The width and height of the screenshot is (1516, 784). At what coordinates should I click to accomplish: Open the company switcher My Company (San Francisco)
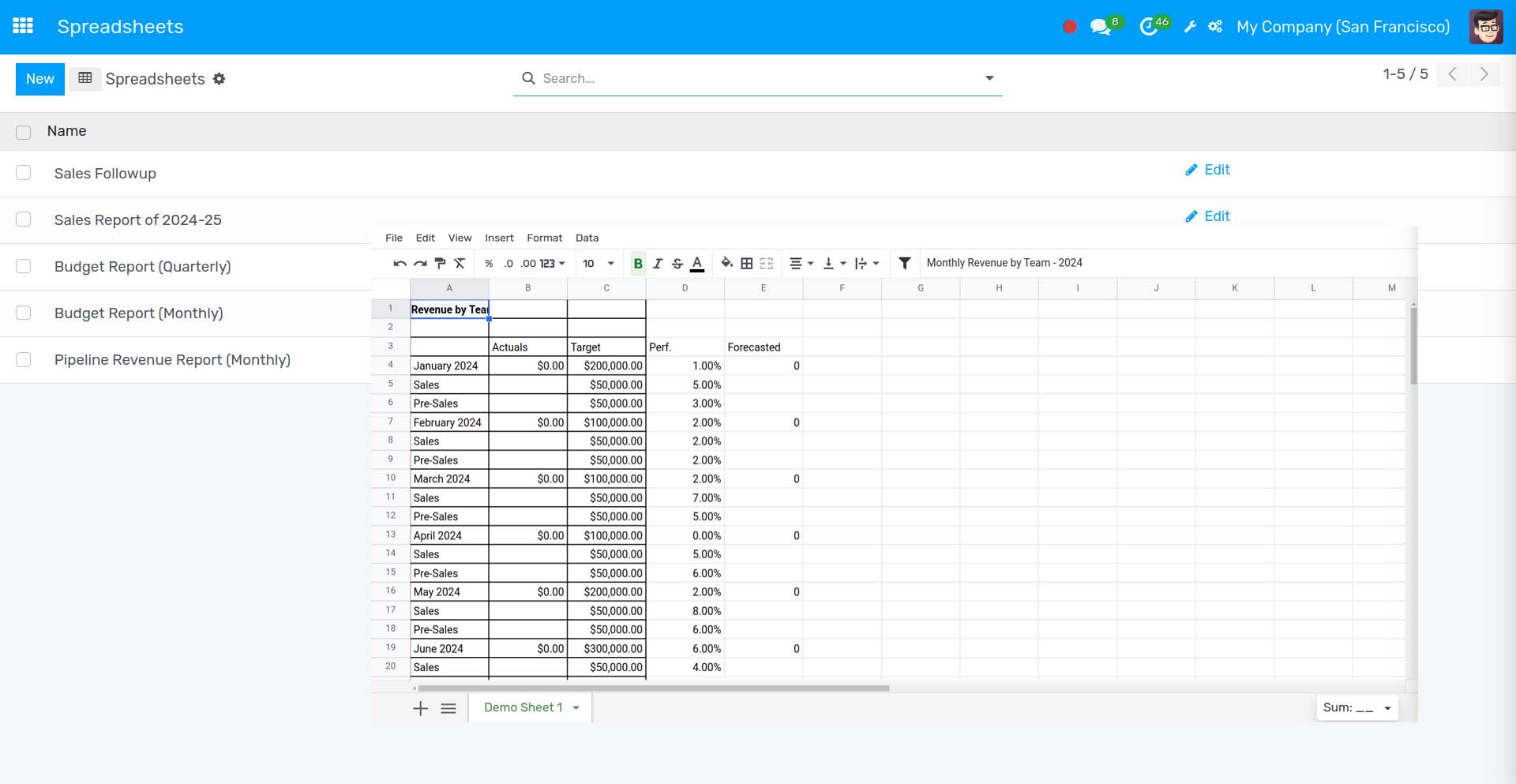[1343, 27]
